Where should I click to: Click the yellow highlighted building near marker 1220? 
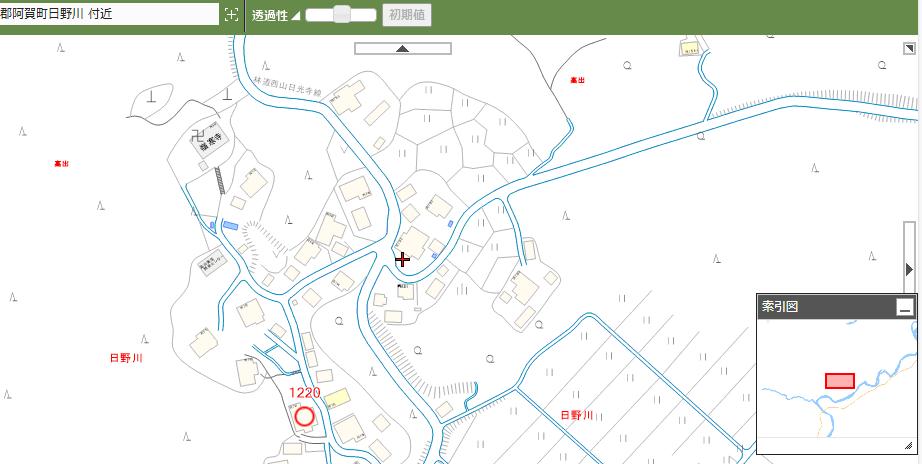point(336,398)
